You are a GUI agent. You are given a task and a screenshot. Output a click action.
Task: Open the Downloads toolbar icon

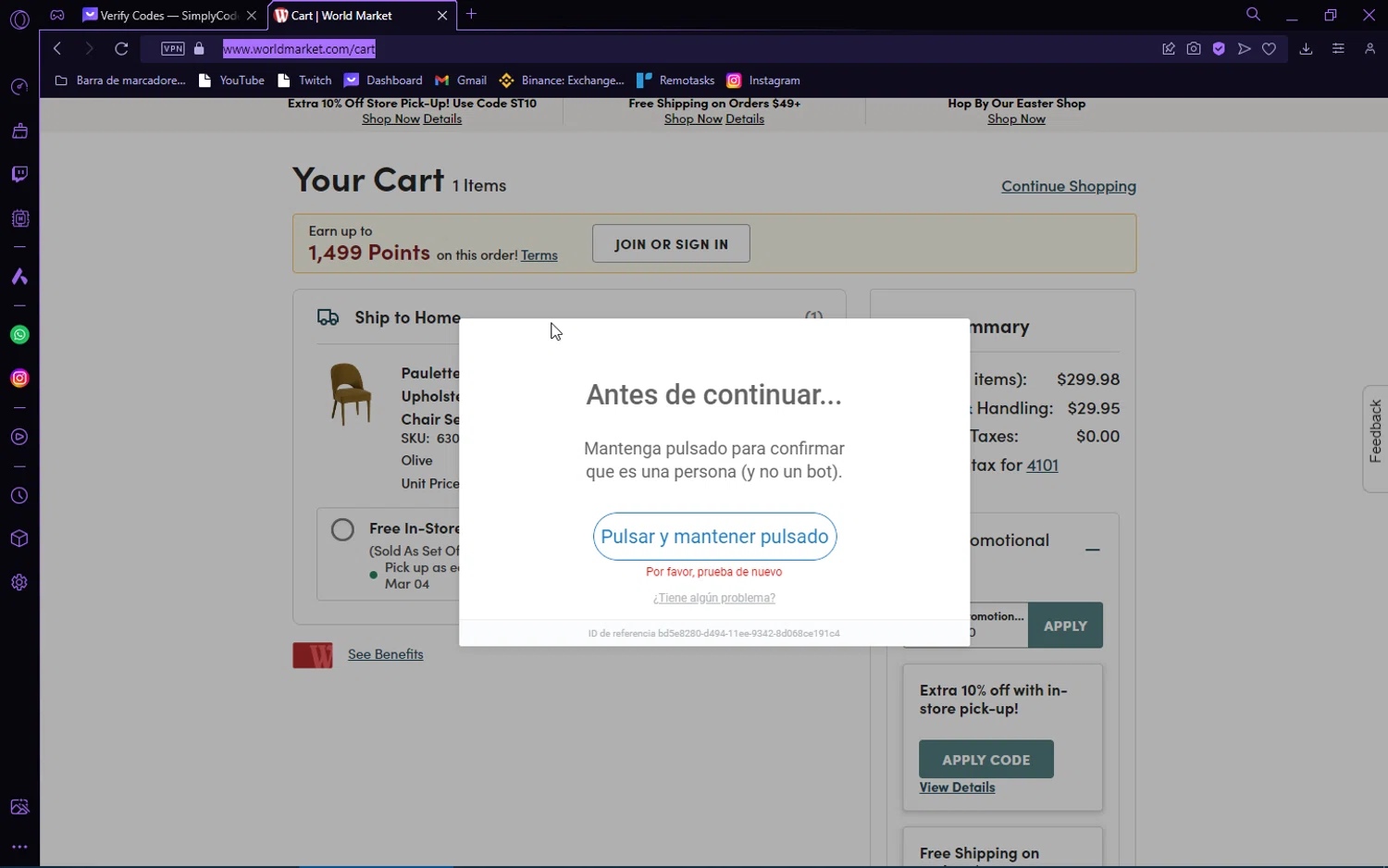point(1306,48)
